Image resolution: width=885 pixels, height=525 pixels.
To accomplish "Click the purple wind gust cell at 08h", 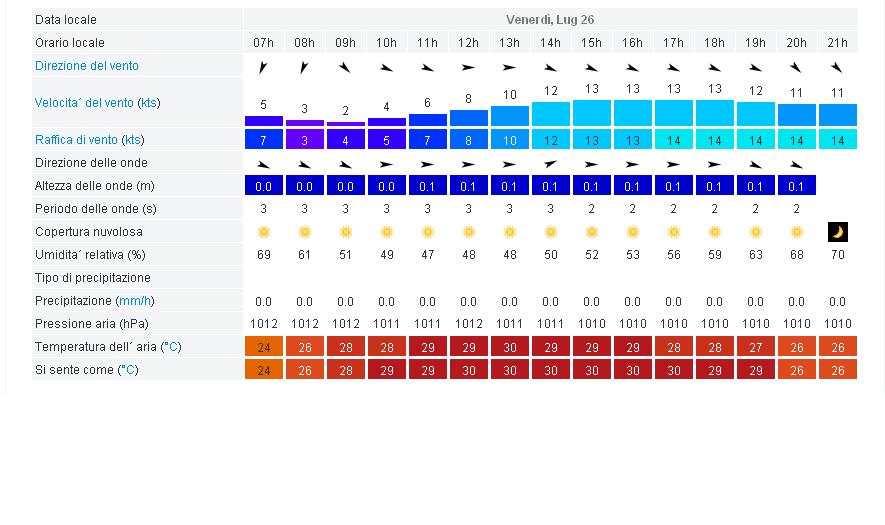I will click(x=305, y=140).
